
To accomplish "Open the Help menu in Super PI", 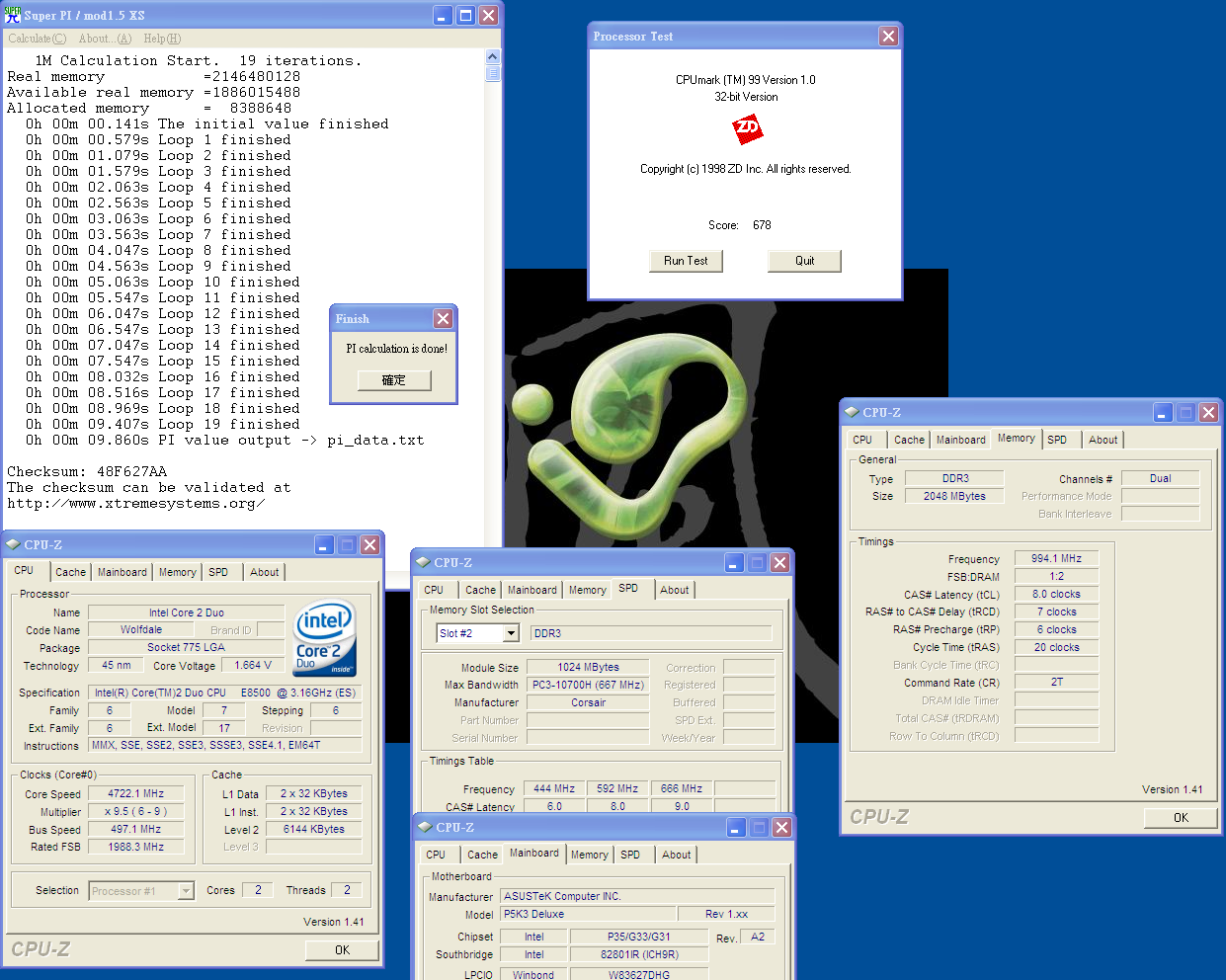I will tap(162, 39).
